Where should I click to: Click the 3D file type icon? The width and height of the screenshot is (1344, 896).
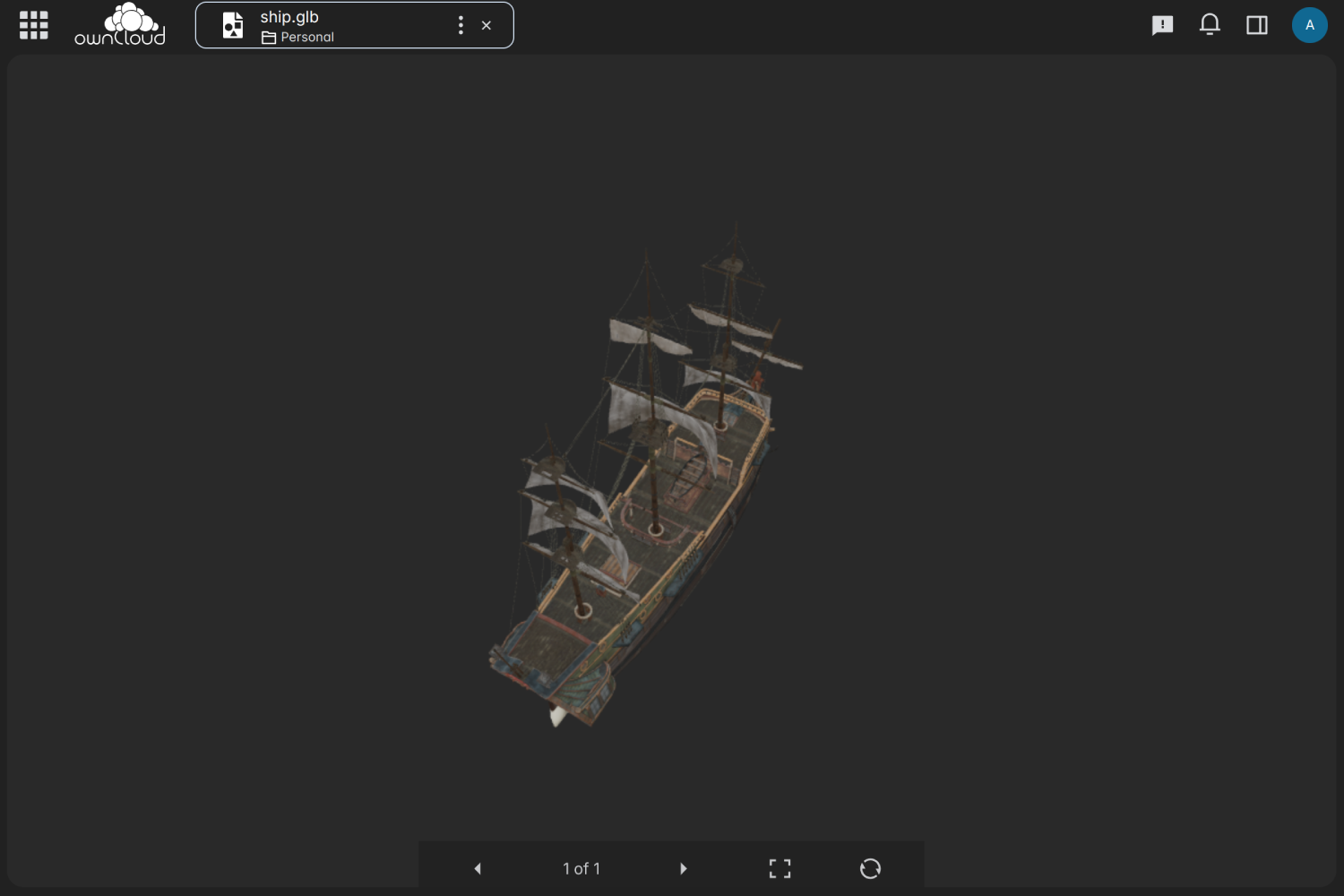click(x=233, y=25)
